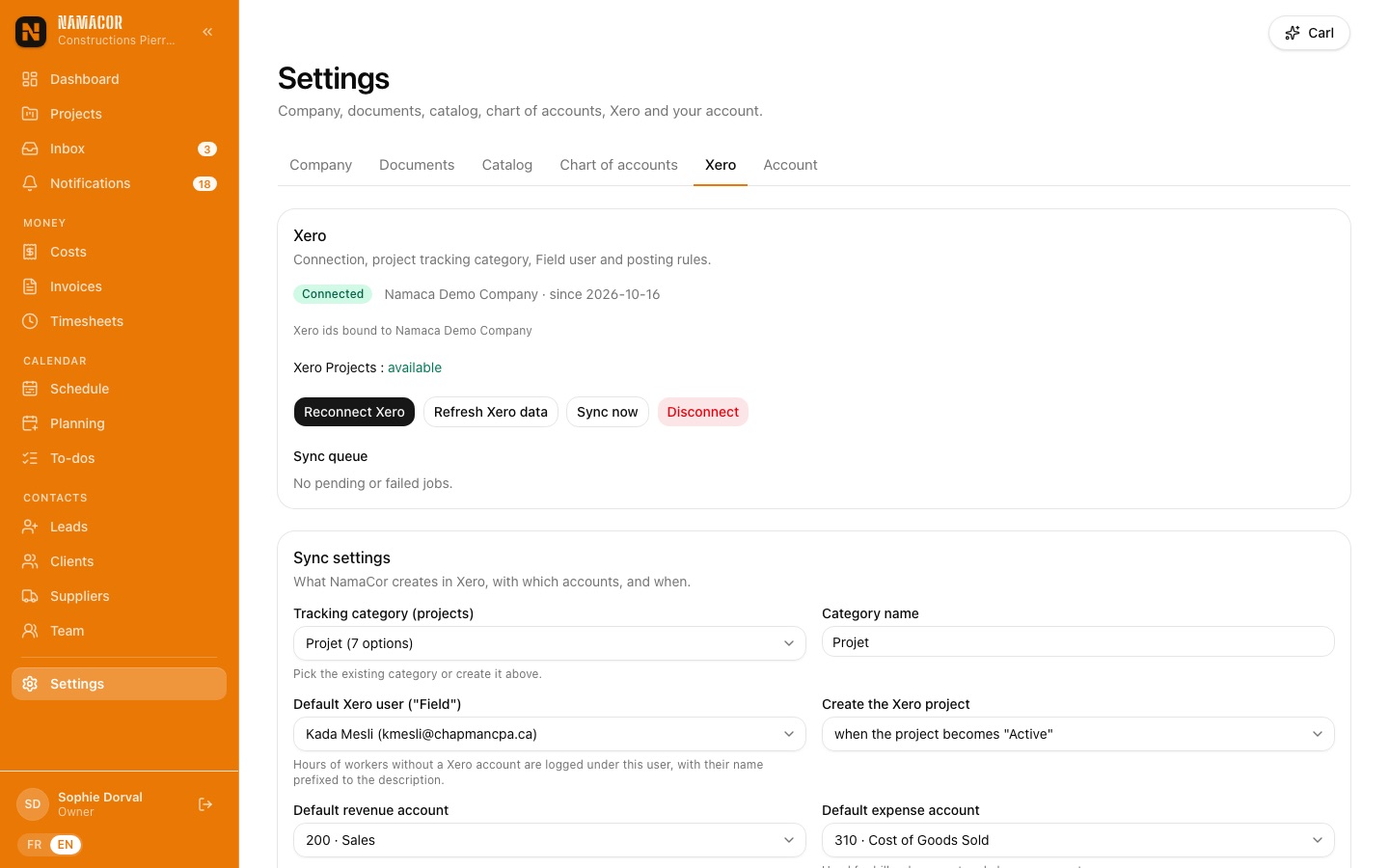Click the Settings gear icon
This screenshot has width=1389, height=868.
pos(30,684)
